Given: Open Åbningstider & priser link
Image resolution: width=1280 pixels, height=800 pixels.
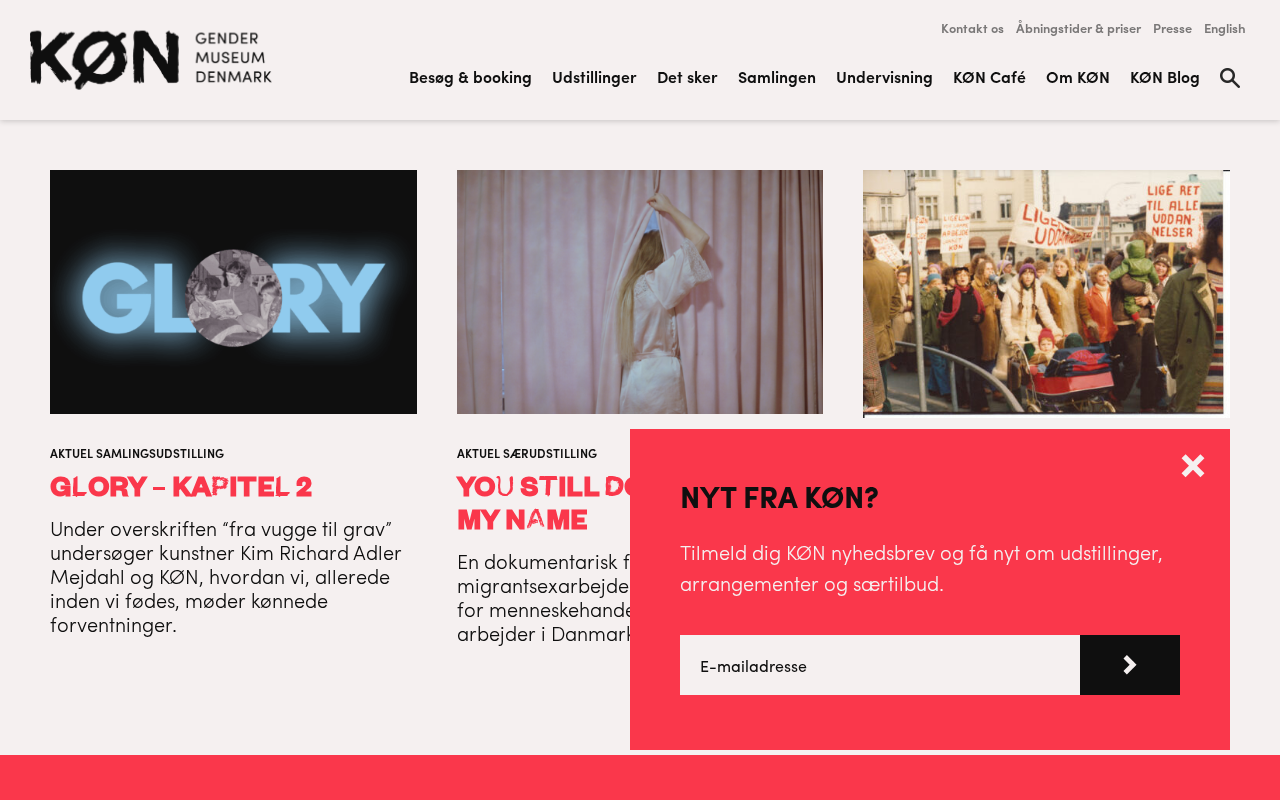Looking at the screenshot, I should coord(1078,28).
